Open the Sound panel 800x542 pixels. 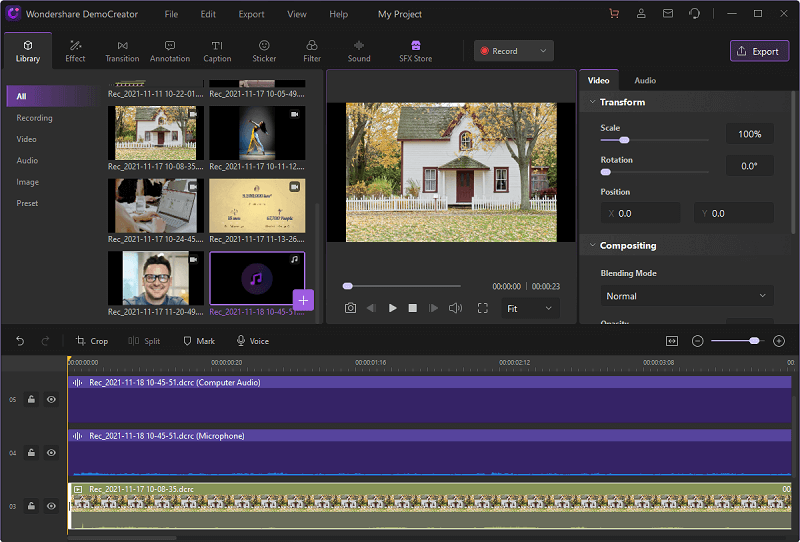click(x=359, y=51)
